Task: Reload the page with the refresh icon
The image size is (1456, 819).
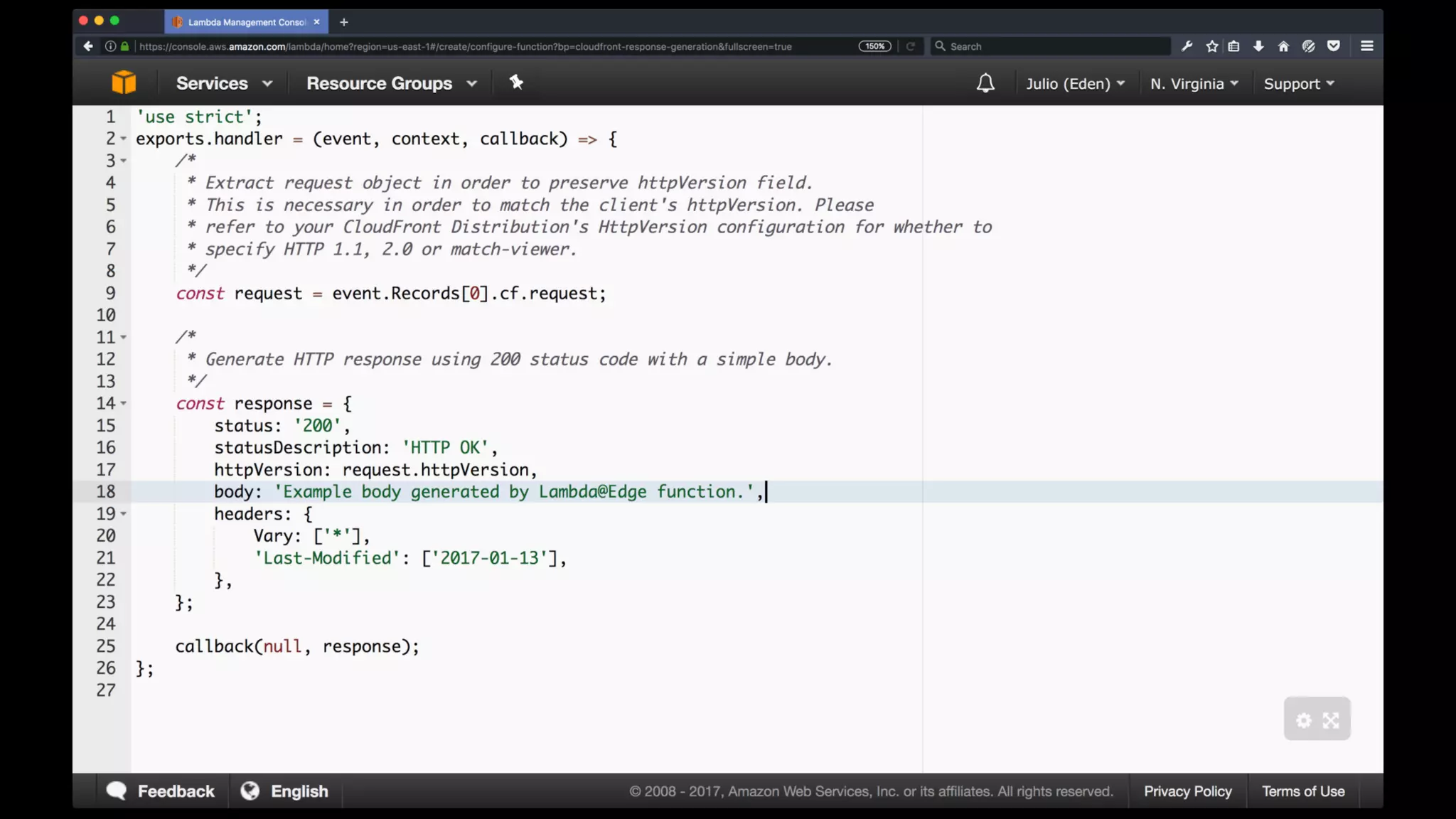Action: point(910,46)
